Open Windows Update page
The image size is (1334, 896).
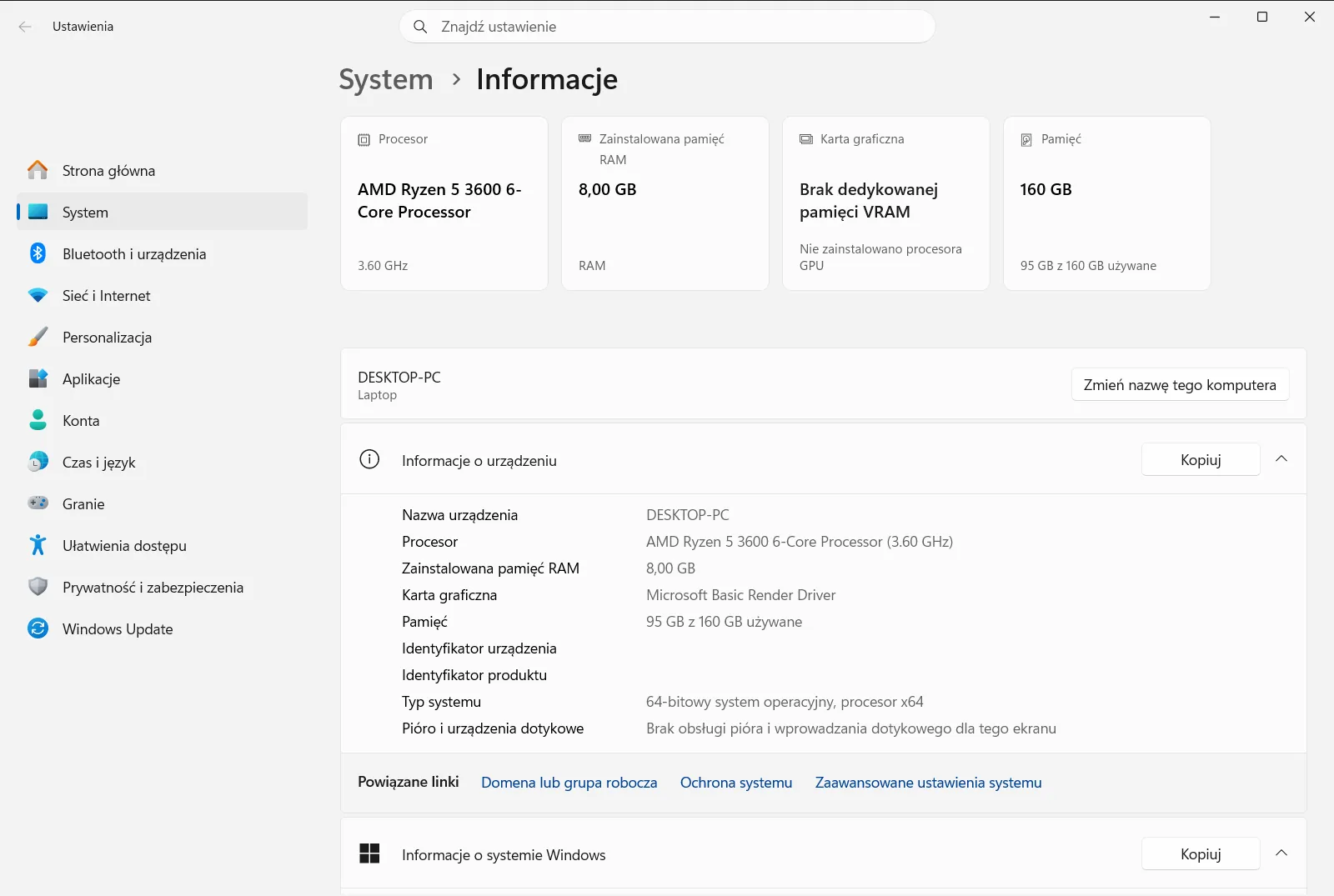pyautogui.click(x=163, y=628)
